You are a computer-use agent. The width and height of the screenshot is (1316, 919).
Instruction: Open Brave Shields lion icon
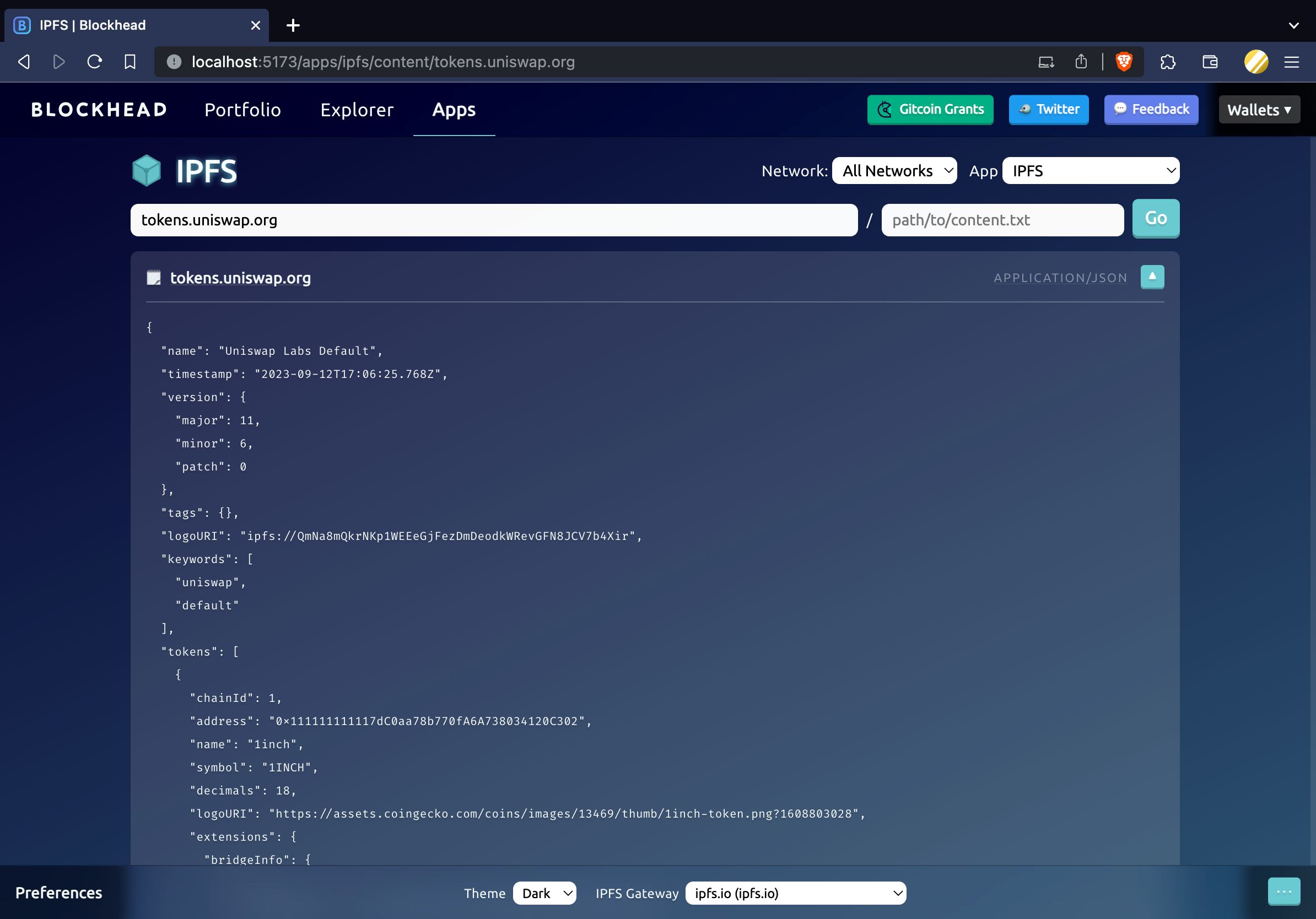point(1124,62)
